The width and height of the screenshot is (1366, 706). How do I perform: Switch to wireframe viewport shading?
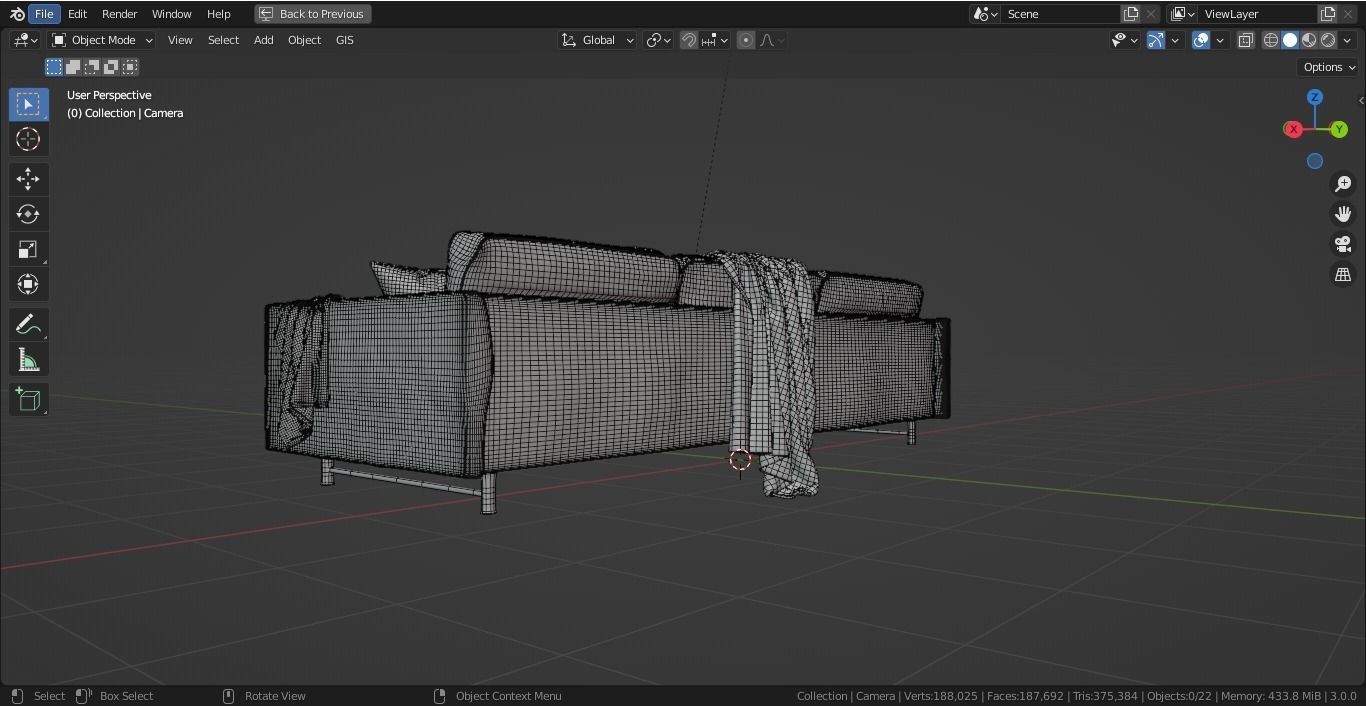point(1271,40)
